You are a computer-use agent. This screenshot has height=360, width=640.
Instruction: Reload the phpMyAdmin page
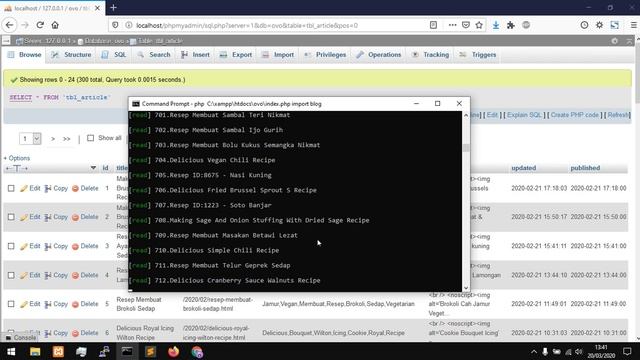pos(40,25)
